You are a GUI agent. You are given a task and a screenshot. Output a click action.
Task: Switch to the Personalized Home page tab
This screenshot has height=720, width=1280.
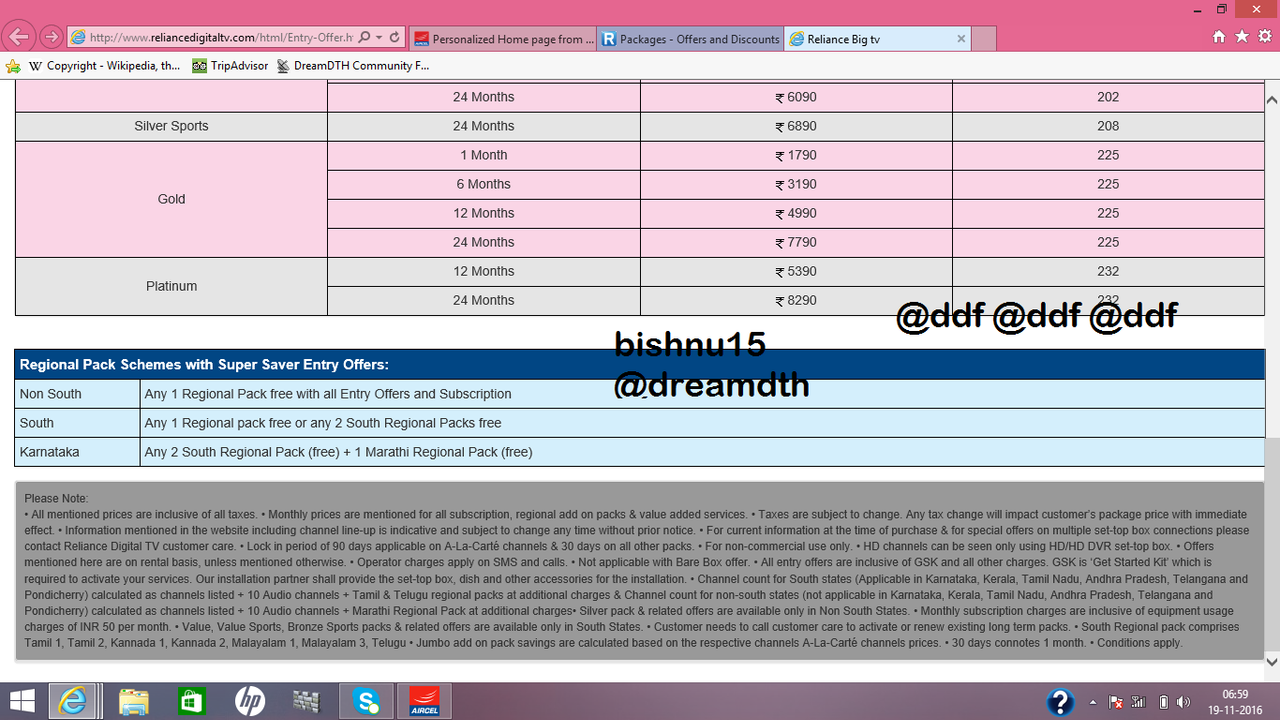[x=502, y=39]
